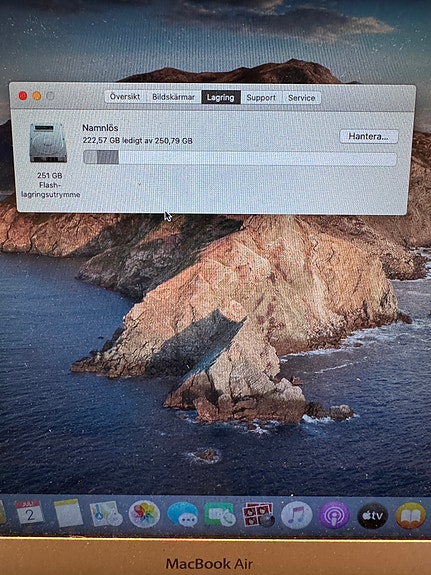The image size is (431, 575).
Task: Select the Lagring tab
Action: (220, 98)
